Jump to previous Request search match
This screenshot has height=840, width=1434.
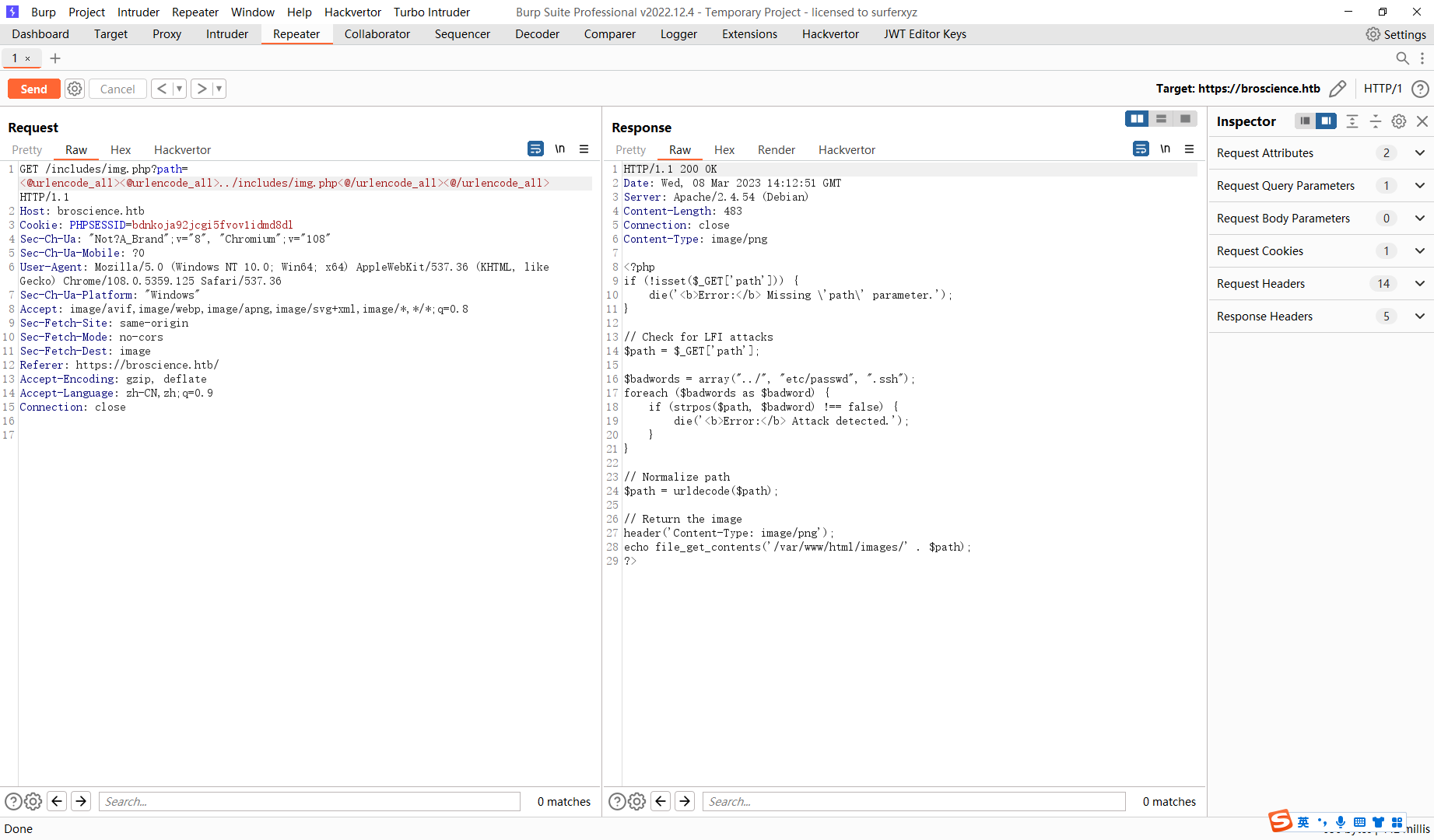point(57,801)
